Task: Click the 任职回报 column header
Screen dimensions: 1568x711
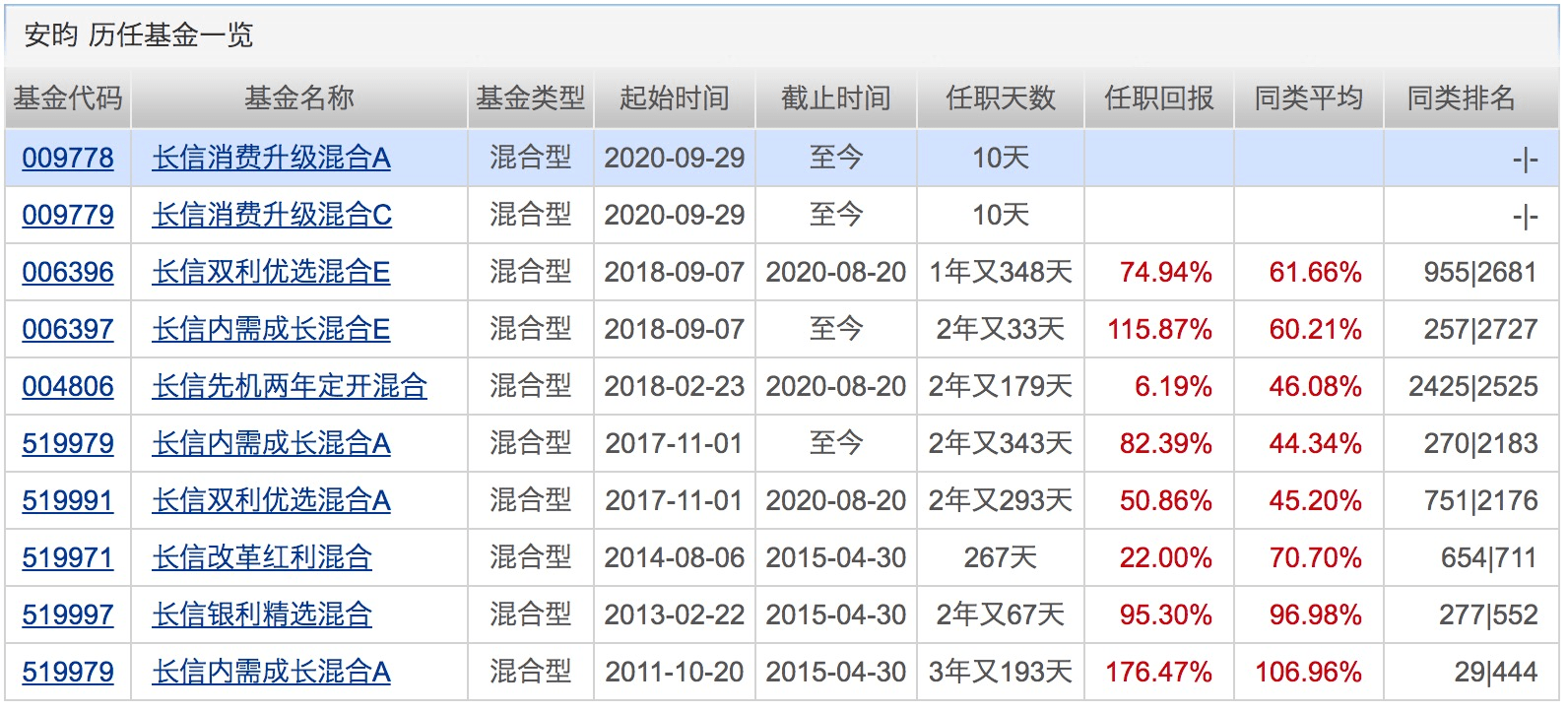Action: [x=1159, y=98]
